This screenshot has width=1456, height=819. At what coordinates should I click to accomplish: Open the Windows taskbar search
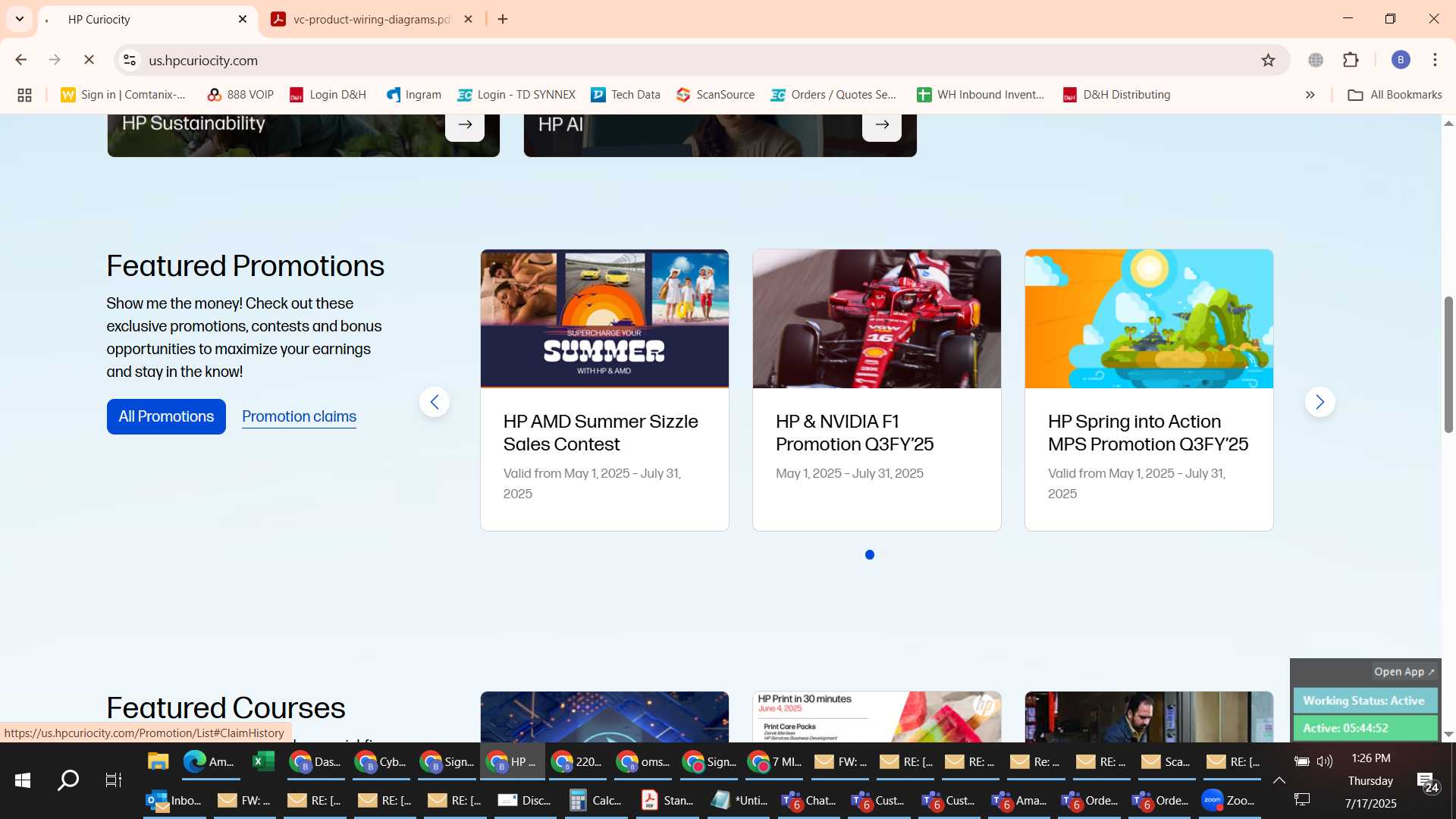(68, 780)
